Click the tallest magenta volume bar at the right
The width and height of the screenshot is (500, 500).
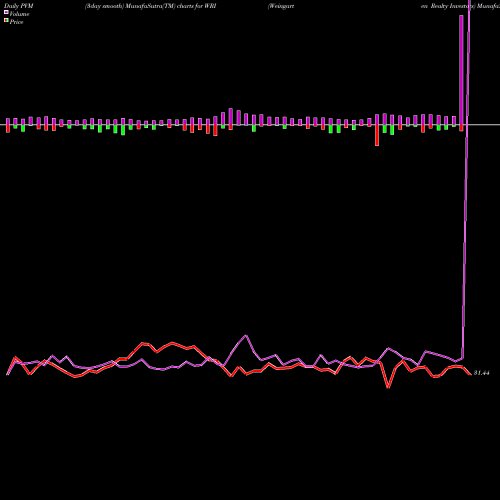coord(461,70)
